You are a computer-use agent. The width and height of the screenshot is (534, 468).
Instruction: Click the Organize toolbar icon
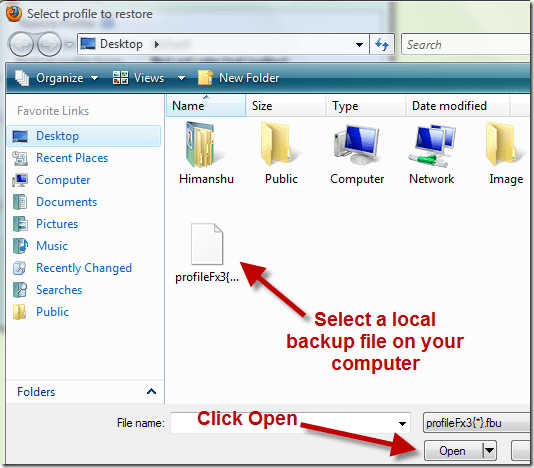tap(22, 78)
